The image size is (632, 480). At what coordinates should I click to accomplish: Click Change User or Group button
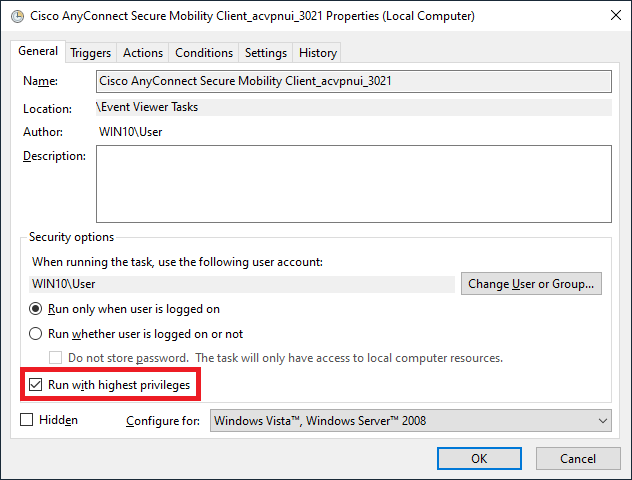[531, 284]
